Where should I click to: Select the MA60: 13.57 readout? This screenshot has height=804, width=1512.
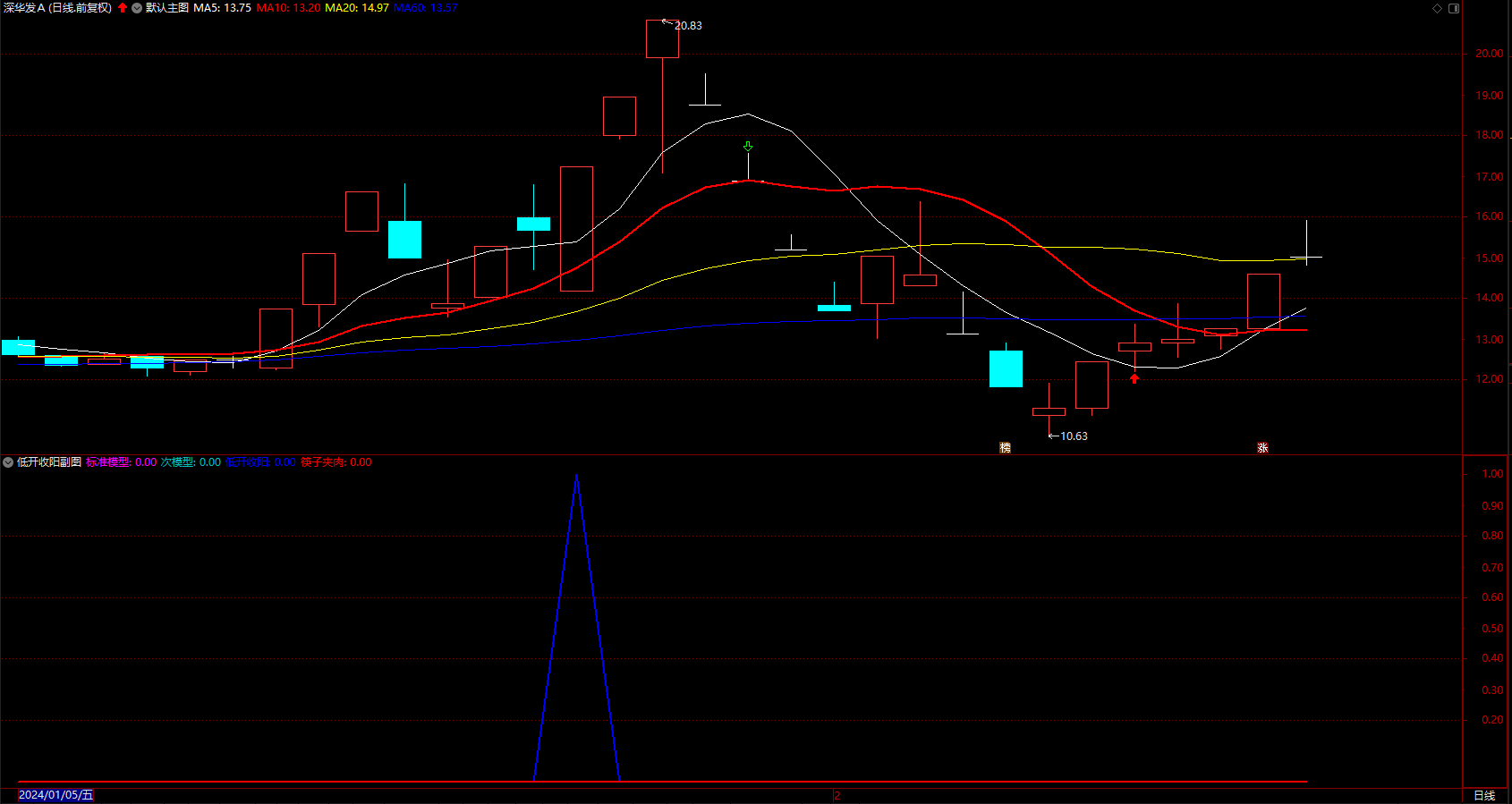tap(426, 8)
